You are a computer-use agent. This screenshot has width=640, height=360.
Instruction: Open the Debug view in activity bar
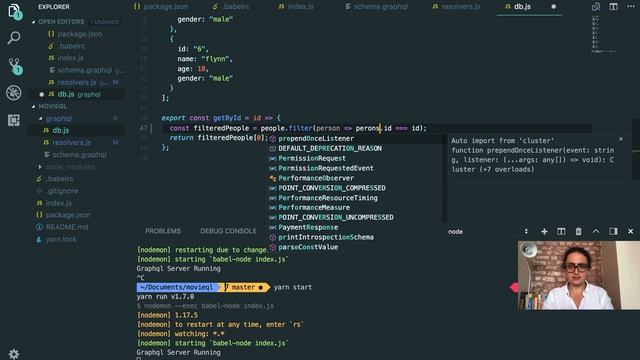pos(14,93)
